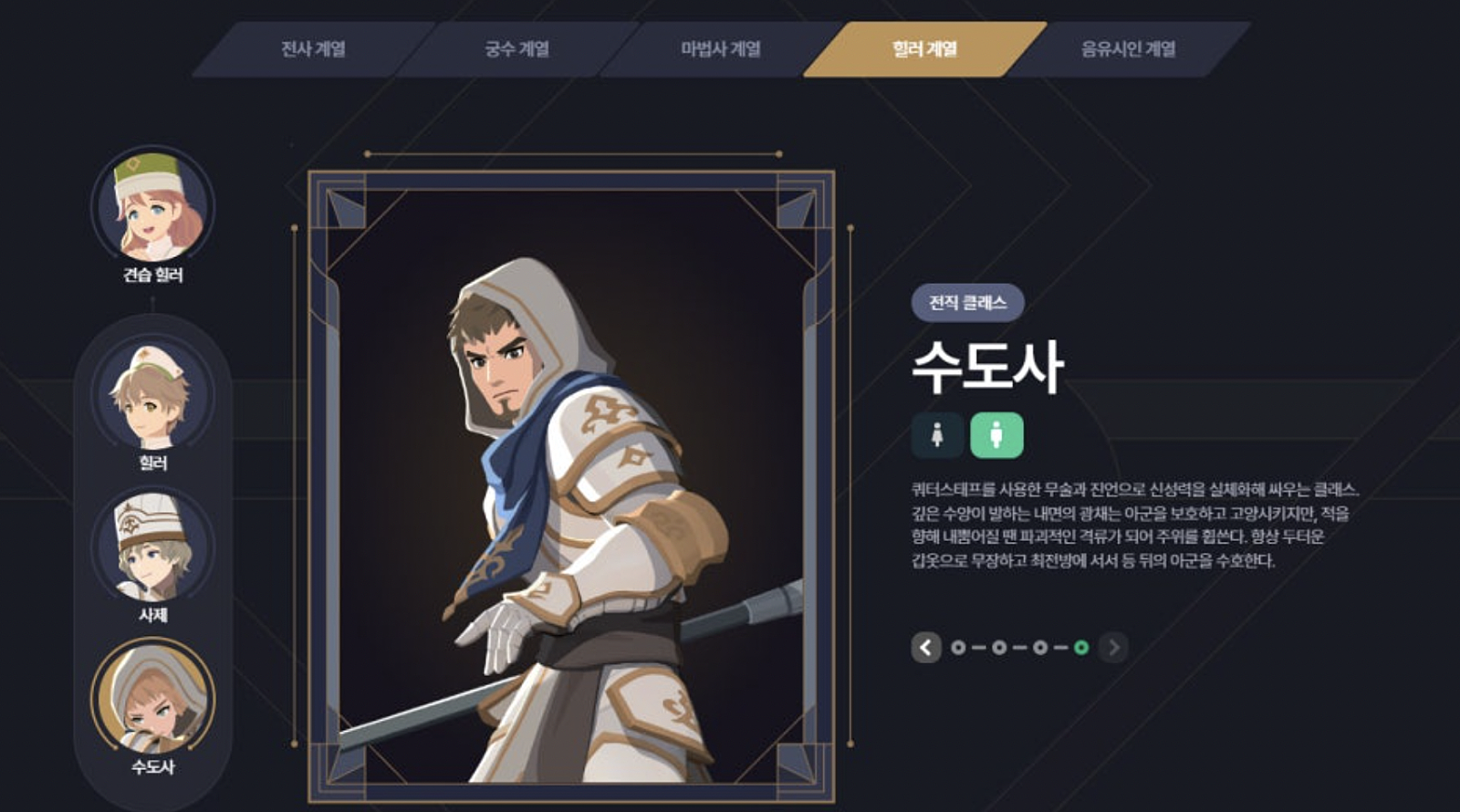1460x812 pixels.
Task: Open the 음유시인 계열 tab
Action: (1129, 49)
